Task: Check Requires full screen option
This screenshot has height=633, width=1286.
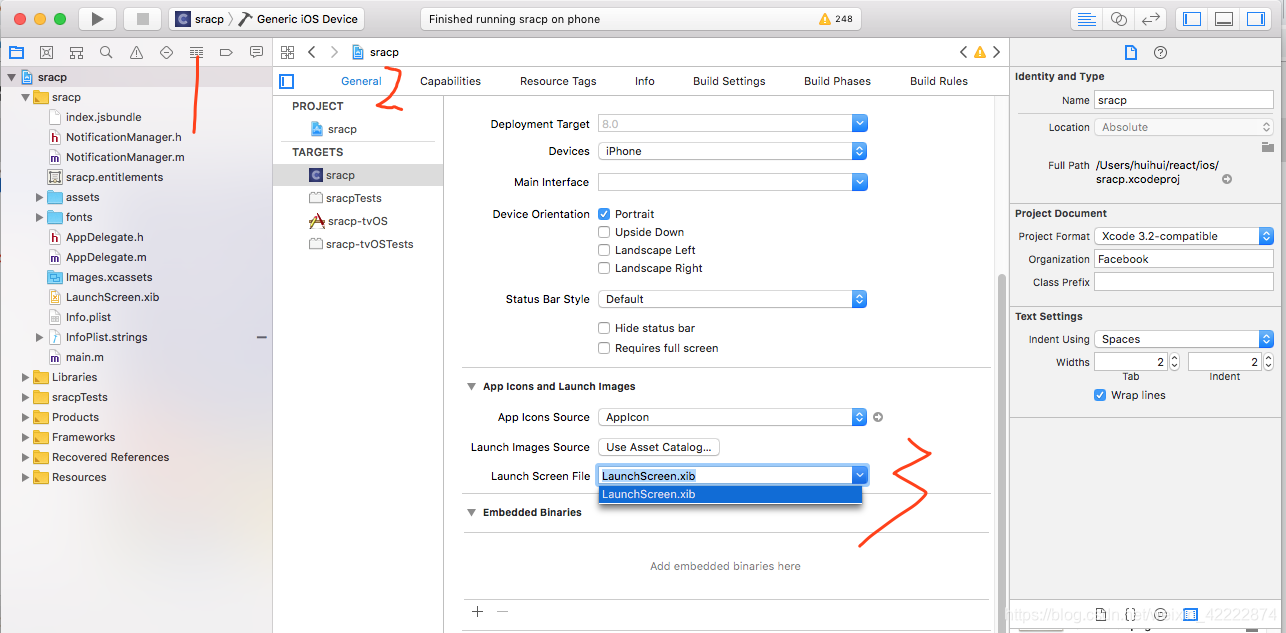Action: (604, 348)
